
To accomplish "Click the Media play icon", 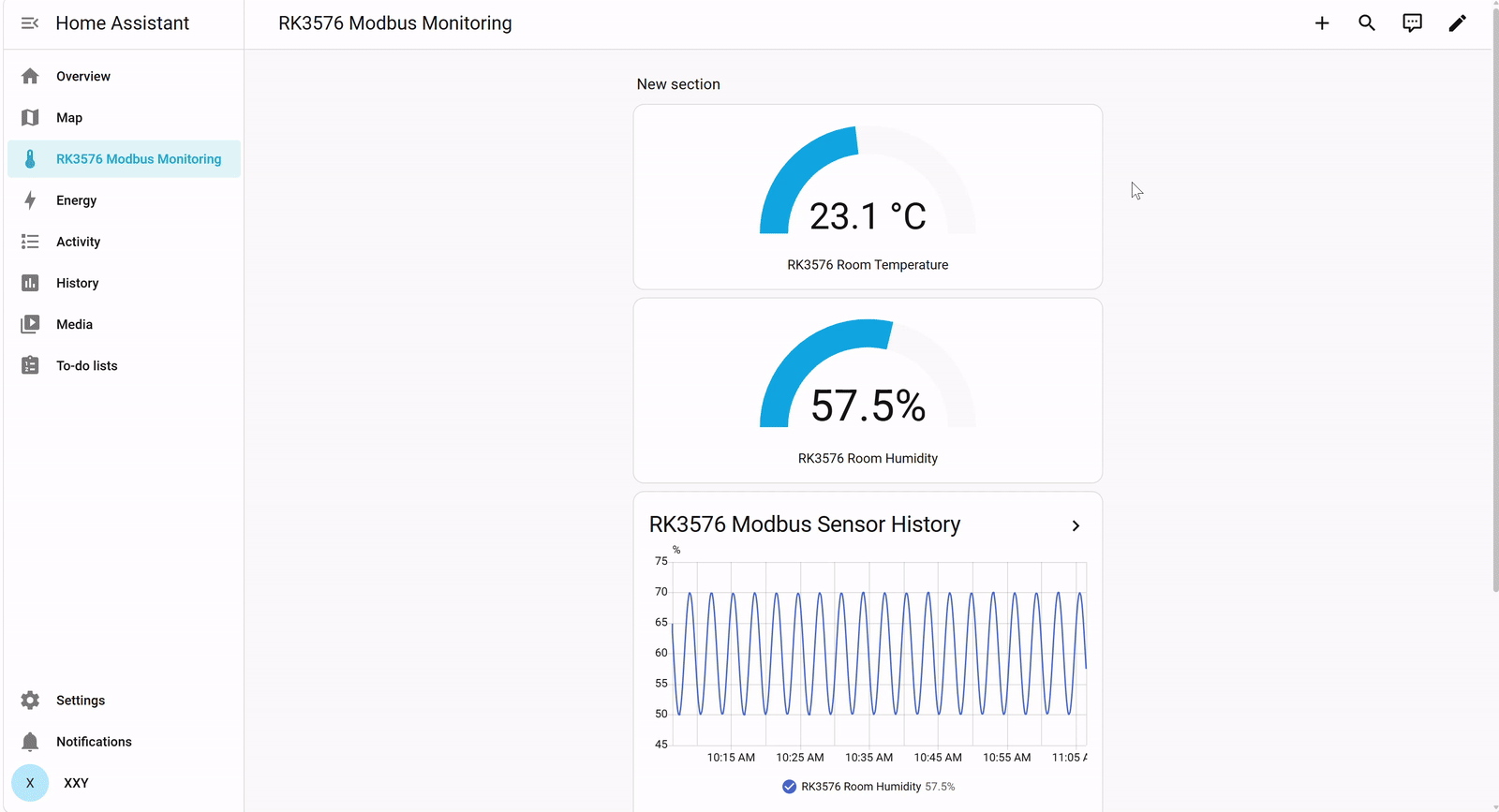I will click(x=30, y=324).
